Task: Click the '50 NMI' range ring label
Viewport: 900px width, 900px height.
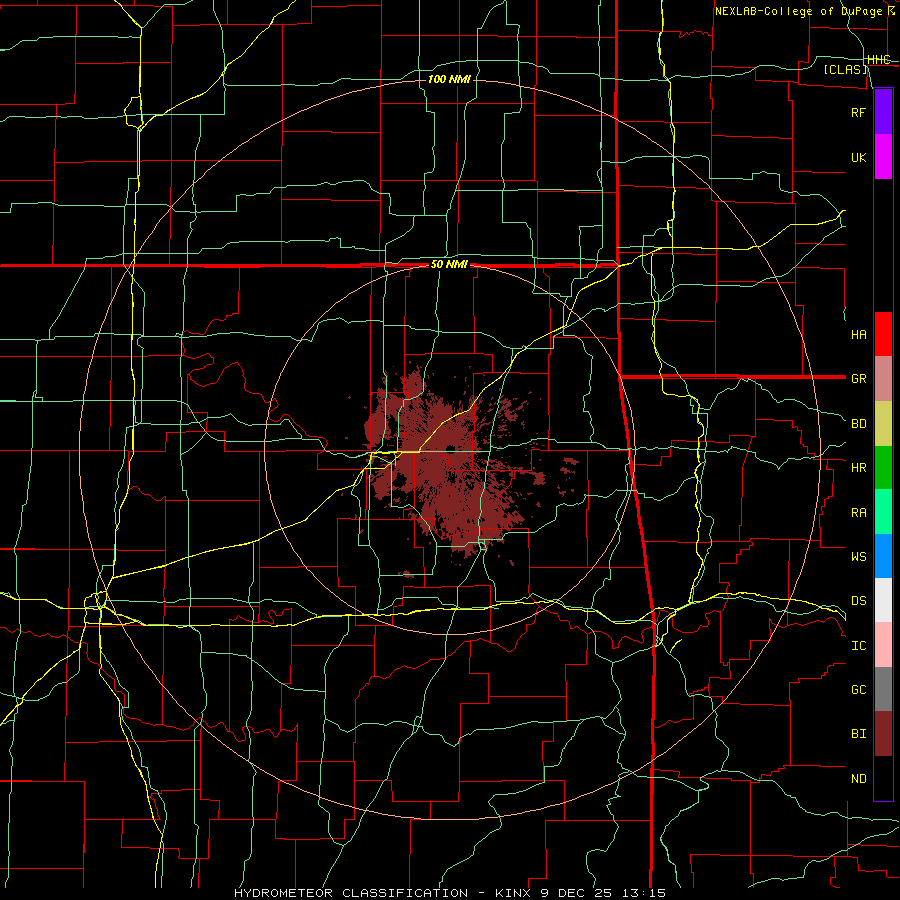Action: (449, 265)
